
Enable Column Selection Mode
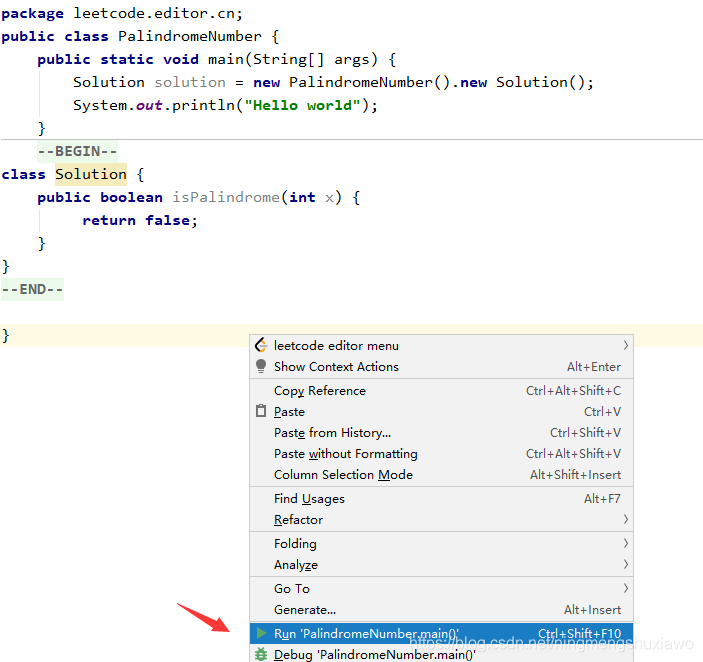(343, 475)
